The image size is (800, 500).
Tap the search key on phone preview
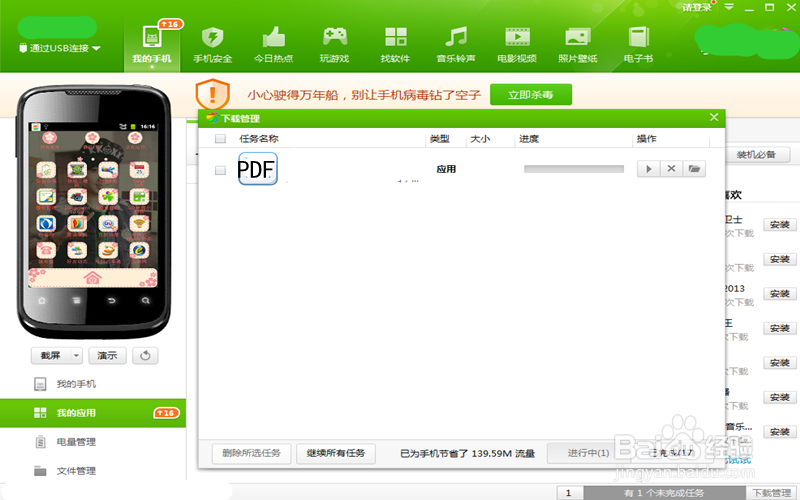(x=145, y=301)
